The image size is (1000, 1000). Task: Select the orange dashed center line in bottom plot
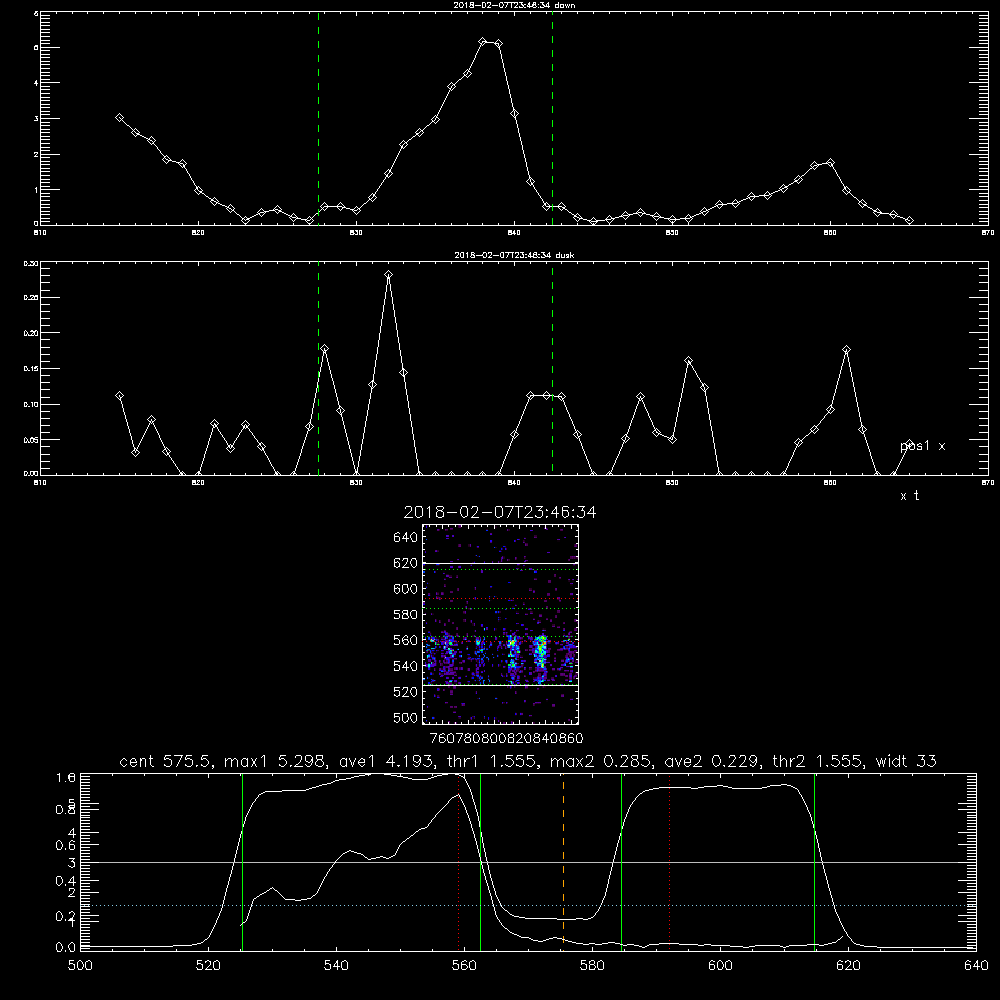[563, 861]
